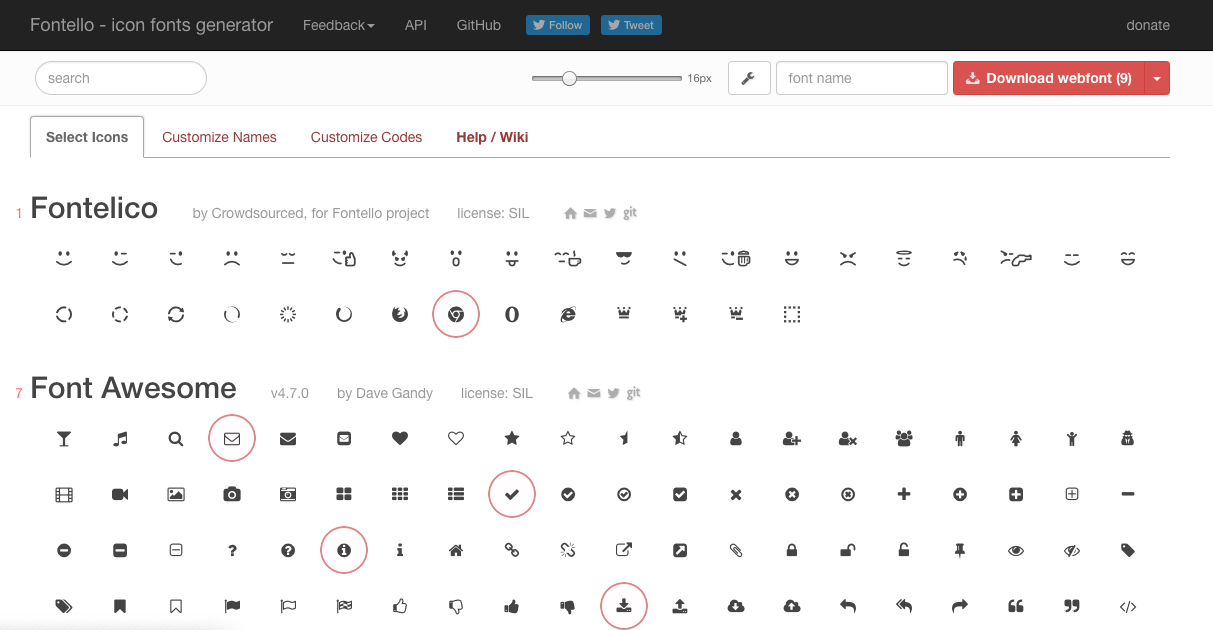The image size is (1213, 630).
Task: Open the Download webfont caret dropdown
Action: (x=1156, y=78)
